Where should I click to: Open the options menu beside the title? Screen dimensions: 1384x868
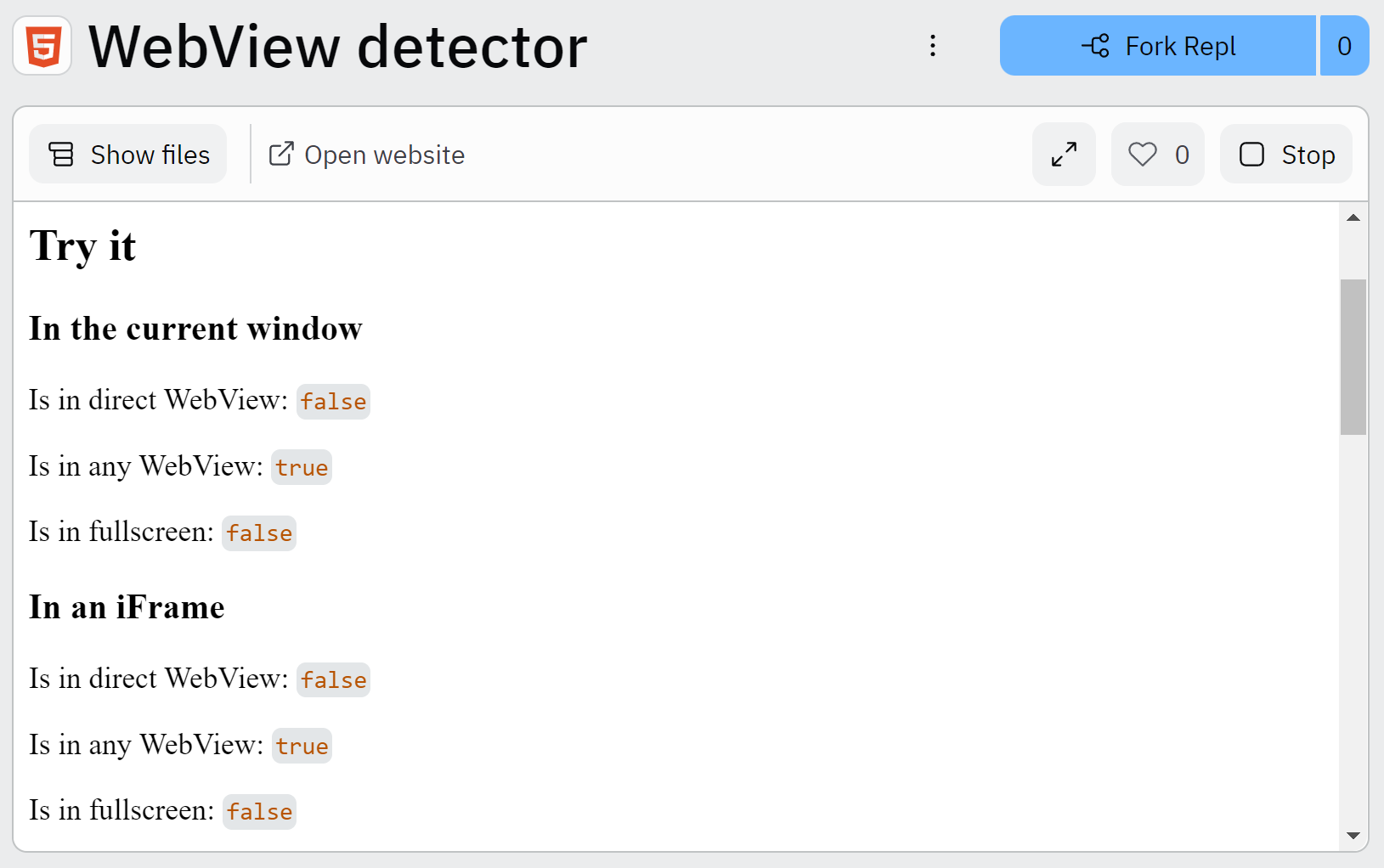pyautogui.click(x=933, y=46)
